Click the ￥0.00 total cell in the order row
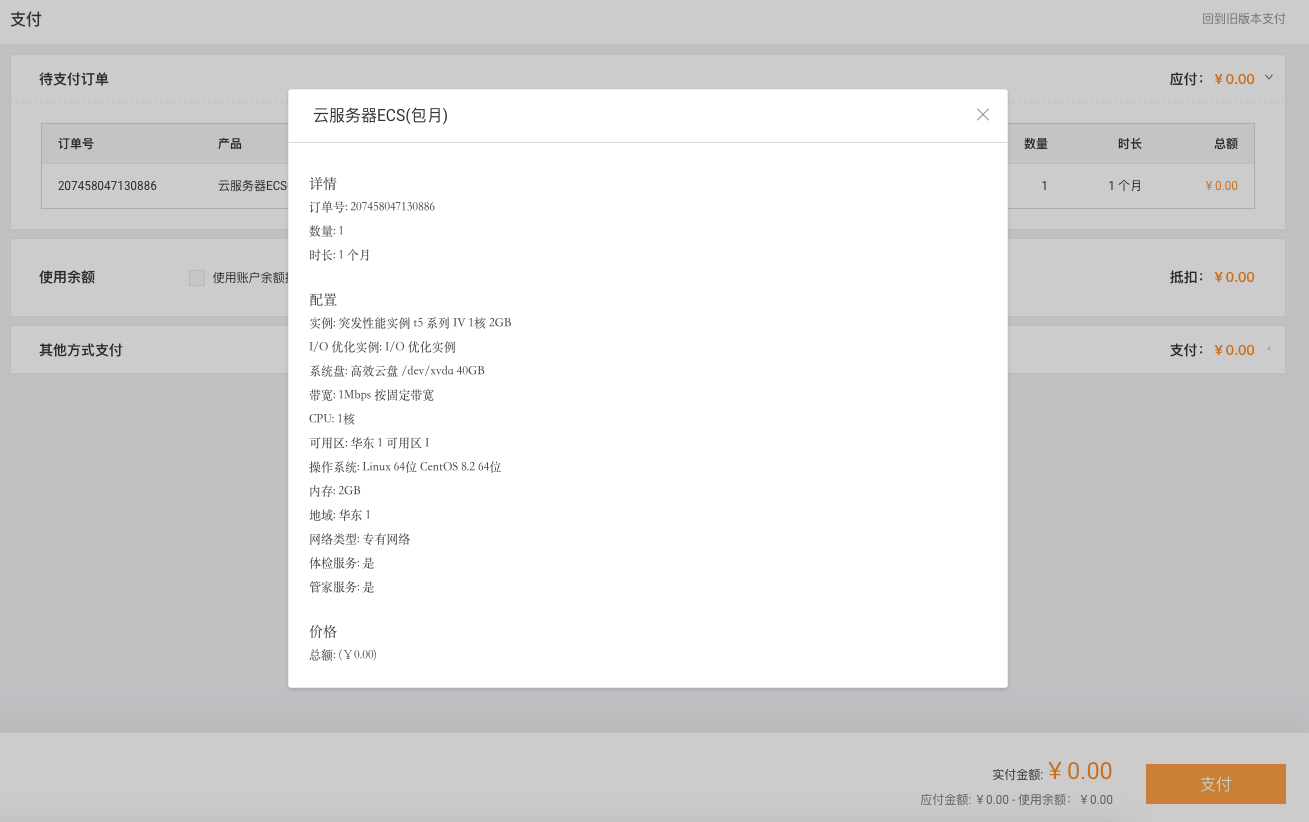 (x=1221, y=186)
